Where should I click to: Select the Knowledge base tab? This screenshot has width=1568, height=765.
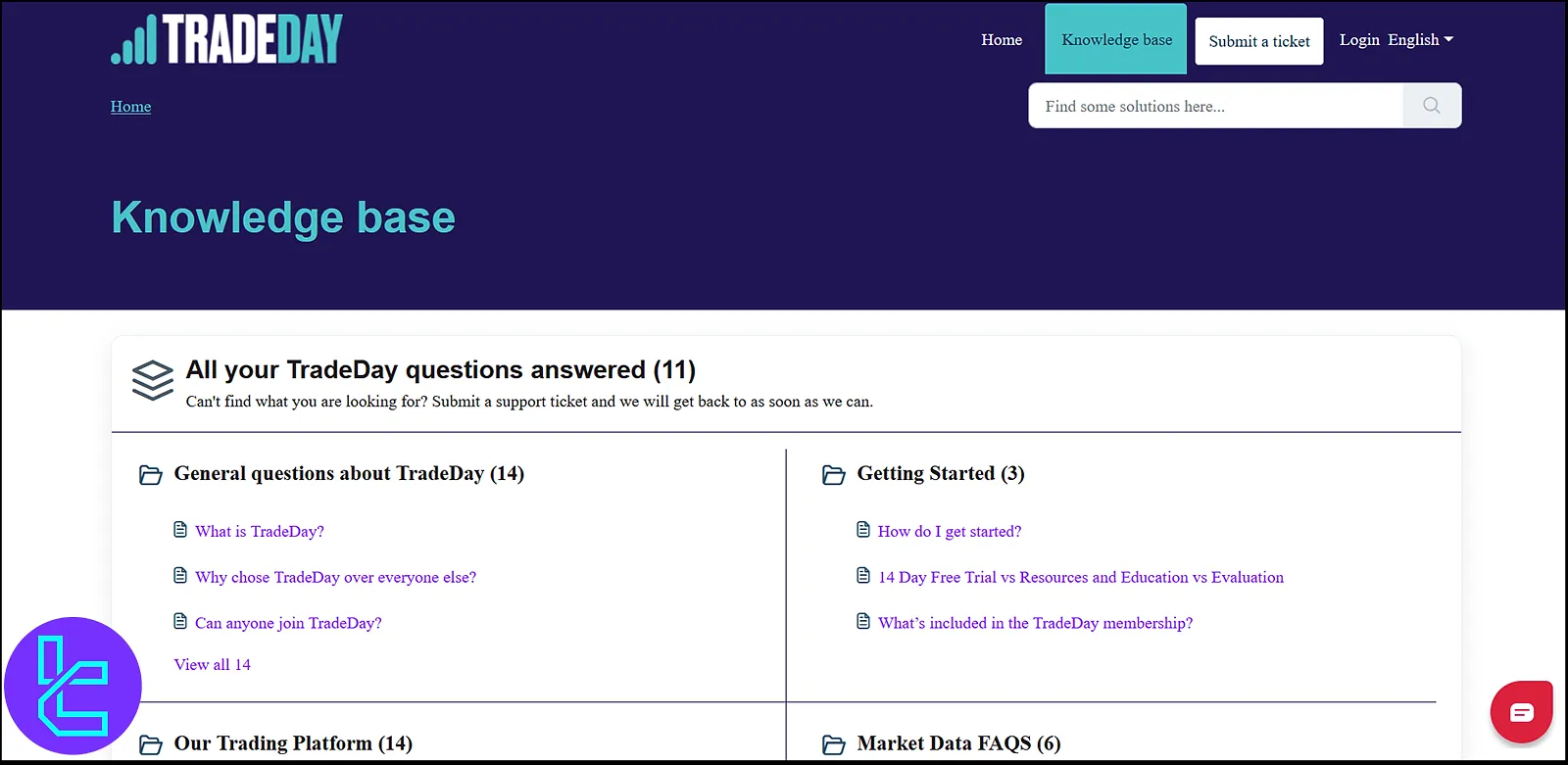point(1116,40)
